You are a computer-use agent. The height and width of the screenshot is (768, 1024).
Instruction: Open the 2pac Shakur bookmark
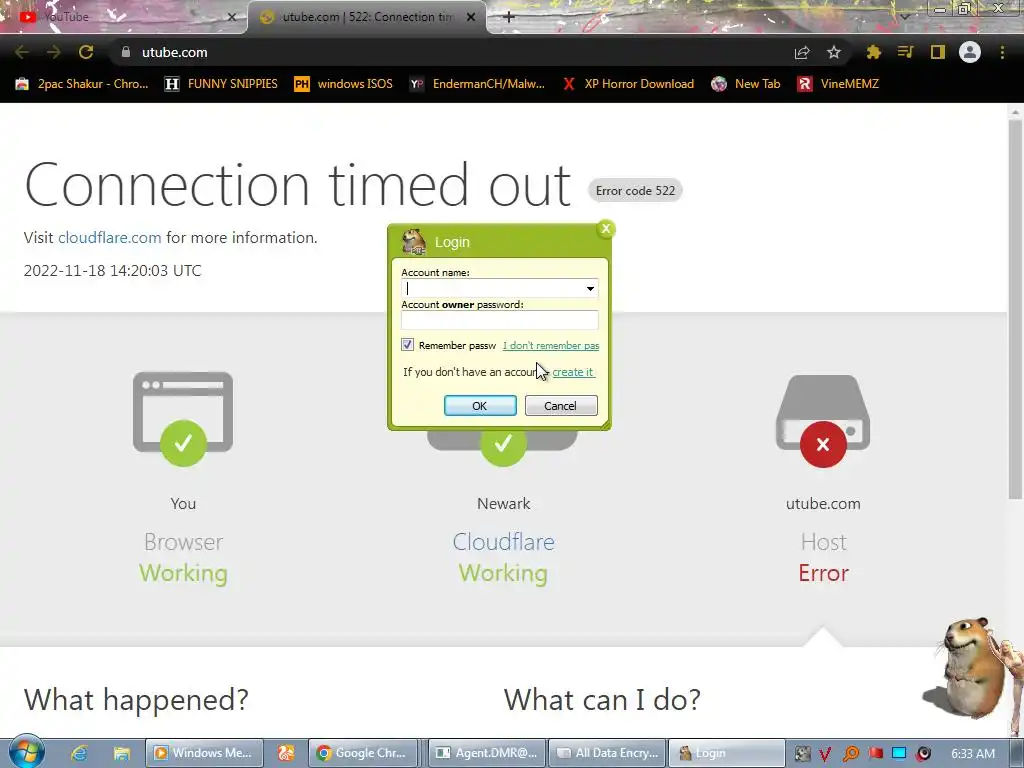82,84
